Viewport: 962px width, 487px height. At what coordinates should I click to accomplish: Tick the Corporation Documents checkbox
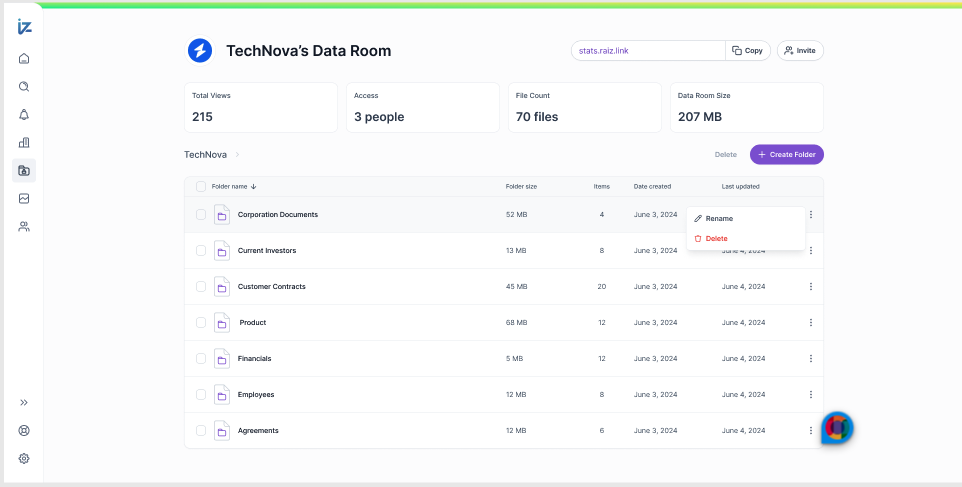(x=201, y=215)
